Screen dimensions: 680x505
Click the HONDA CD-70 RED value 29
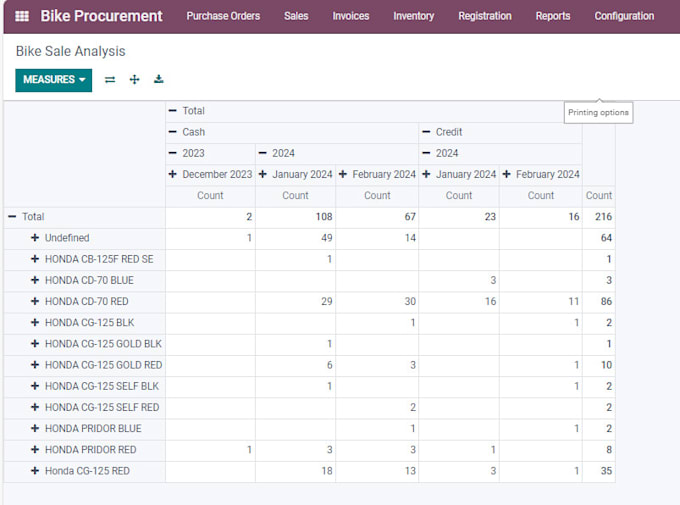(327, 302)
